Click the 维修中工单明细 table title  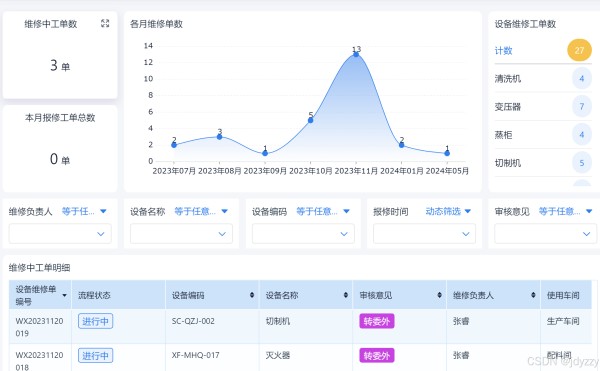39,268
